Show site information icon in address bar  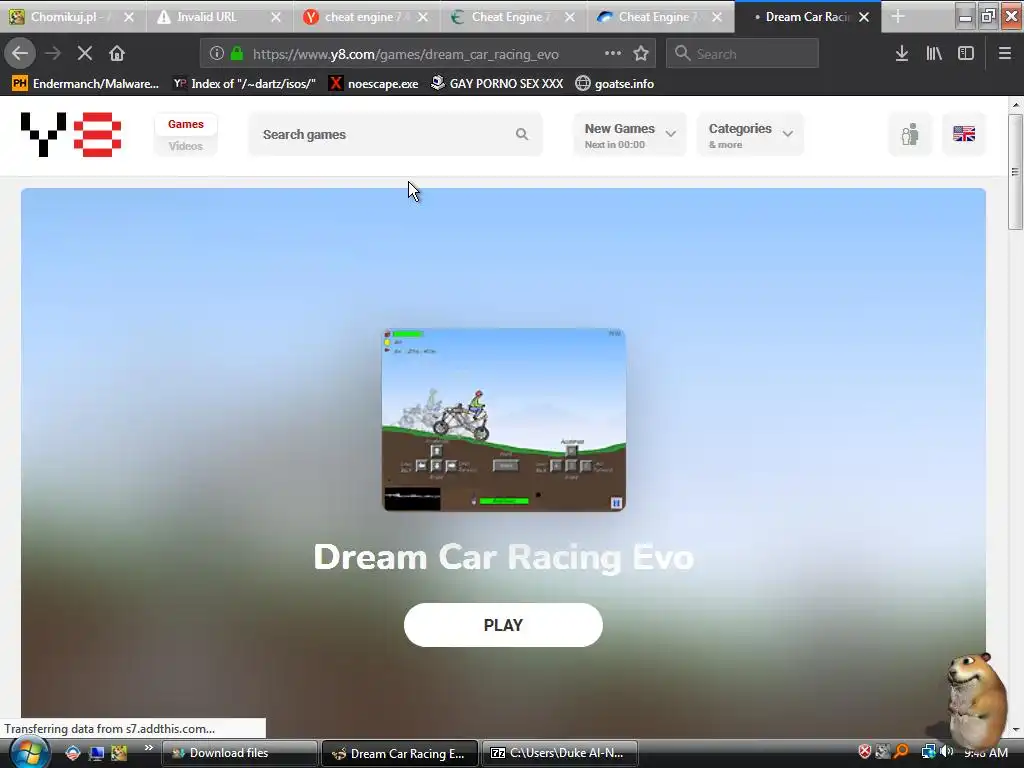(216, 54)
